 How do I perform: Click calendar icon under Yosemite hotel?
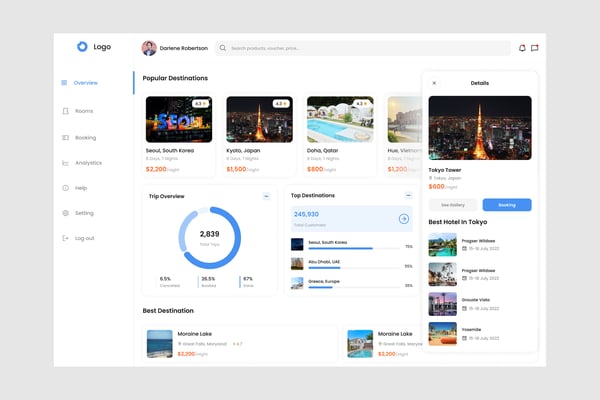[464, 338]
